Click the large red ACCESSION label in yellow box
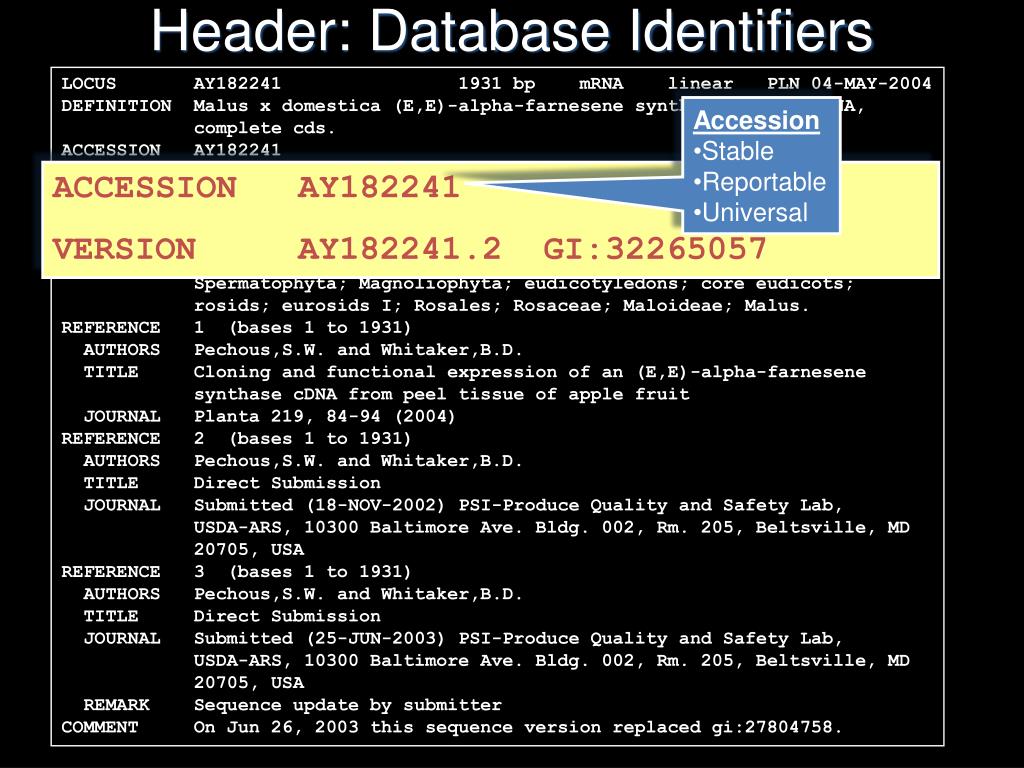This screenshot has width=1024, height=768. tap(144, 187)
